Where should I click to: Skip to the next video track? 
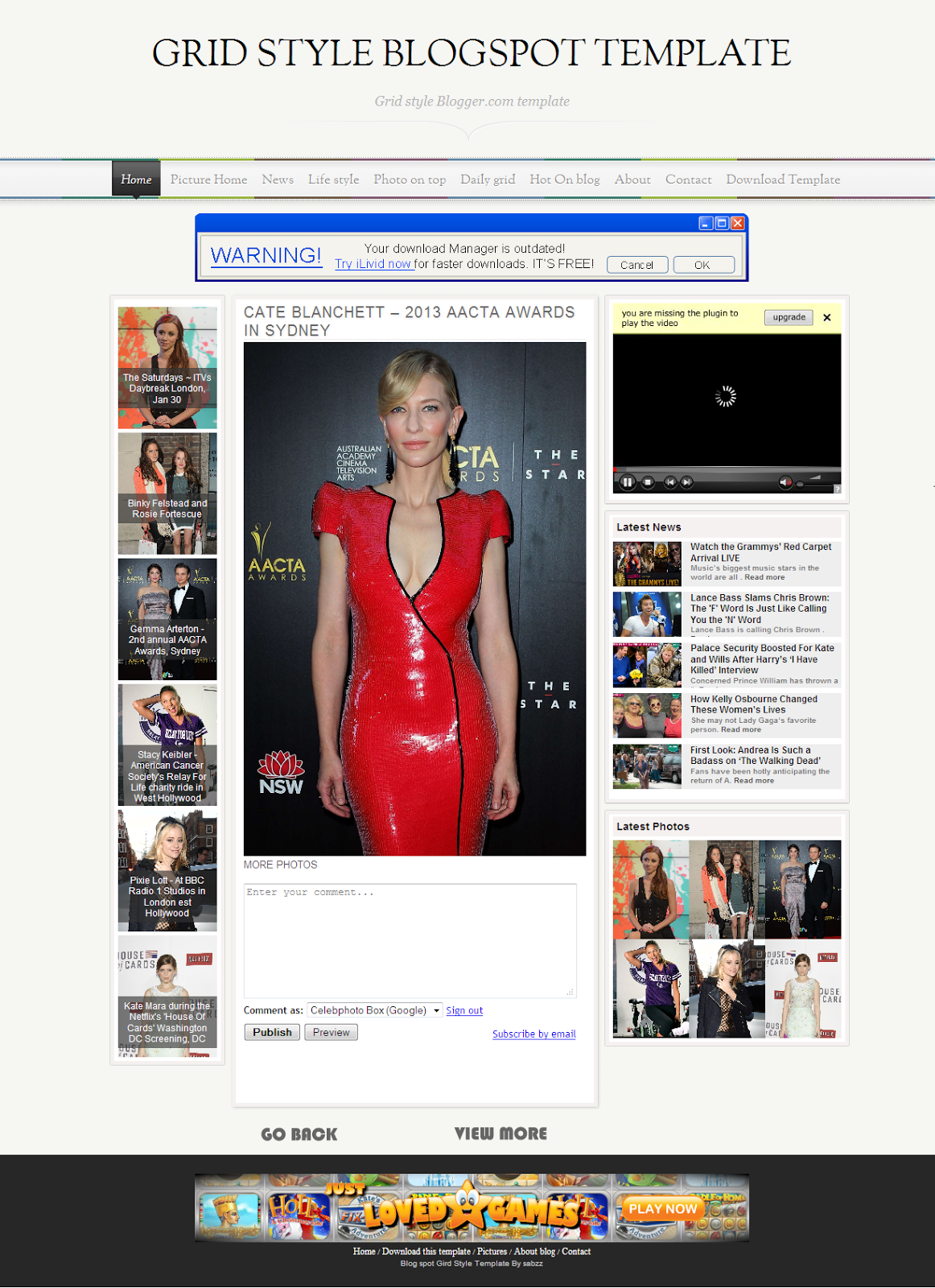[x=686, y=482]
